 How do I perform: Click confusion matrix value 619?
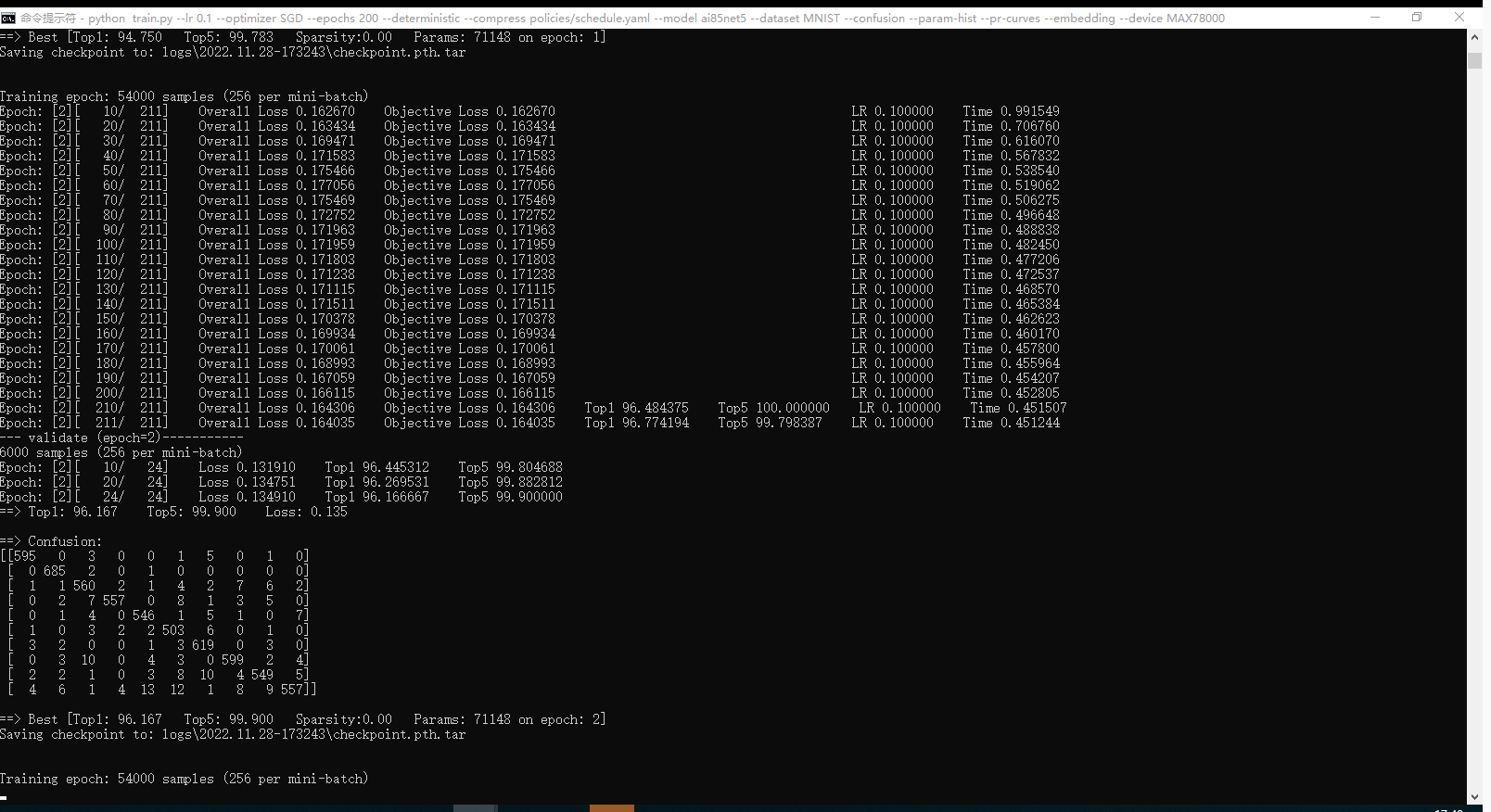(x=203, y=645)
